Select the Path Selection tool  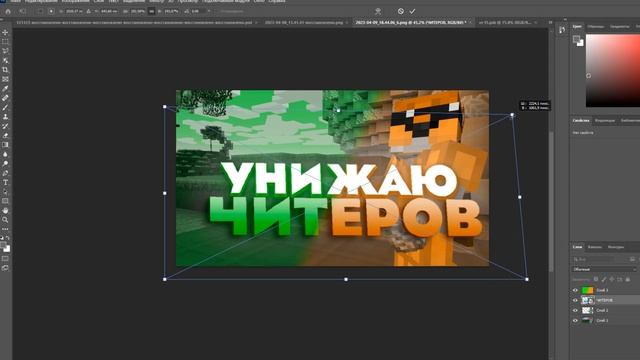click(x=5, y=192)
